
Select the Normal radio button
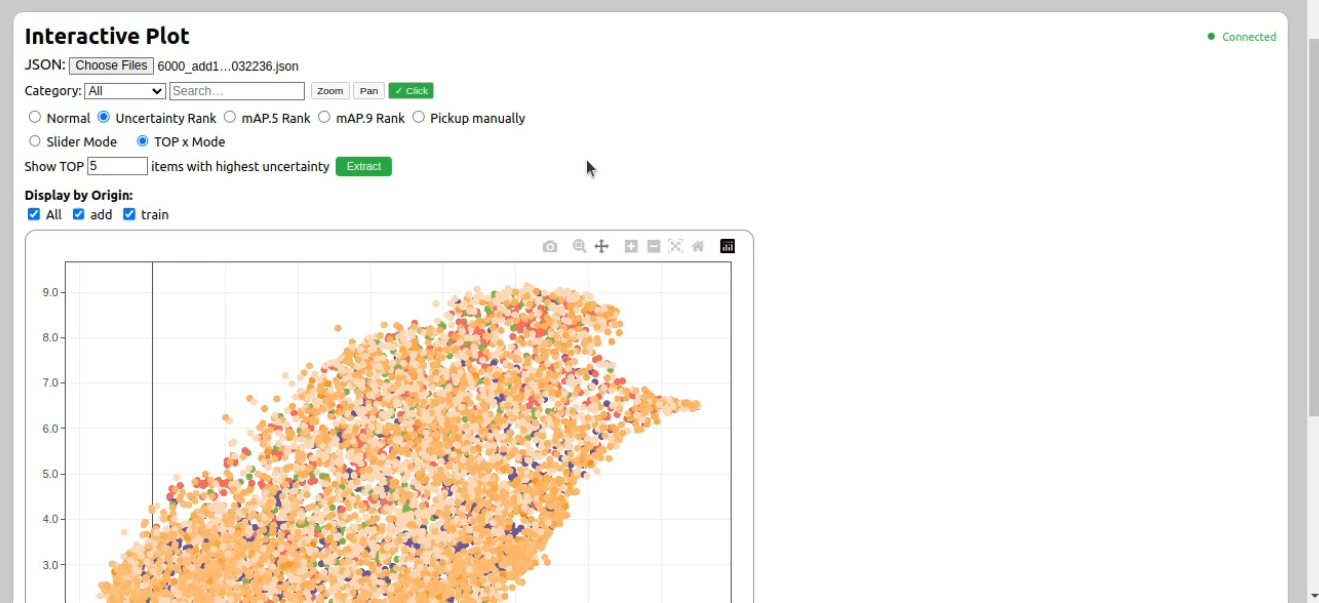click(x=35, y=117)
